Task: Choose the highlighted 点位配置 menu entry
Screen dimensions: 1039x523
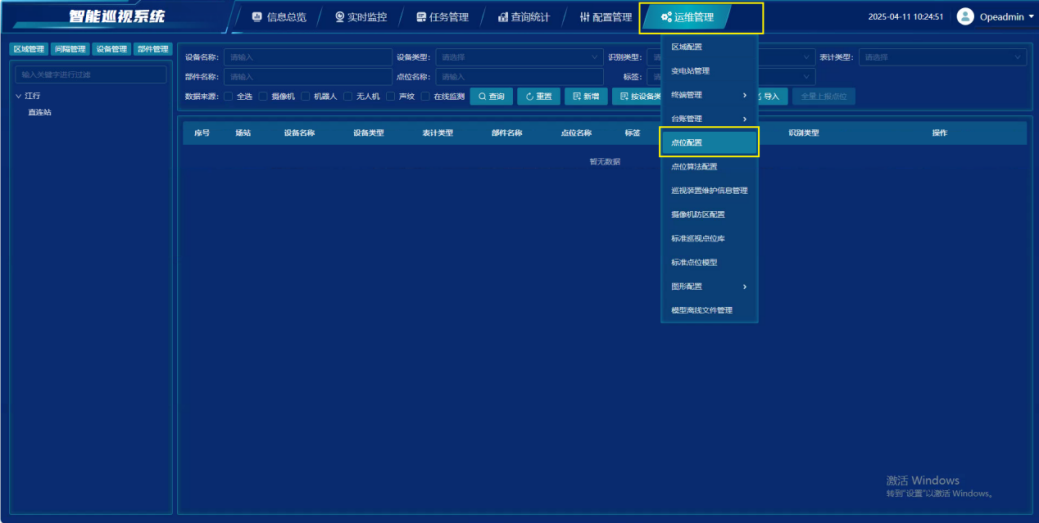Action: (709, 143)
